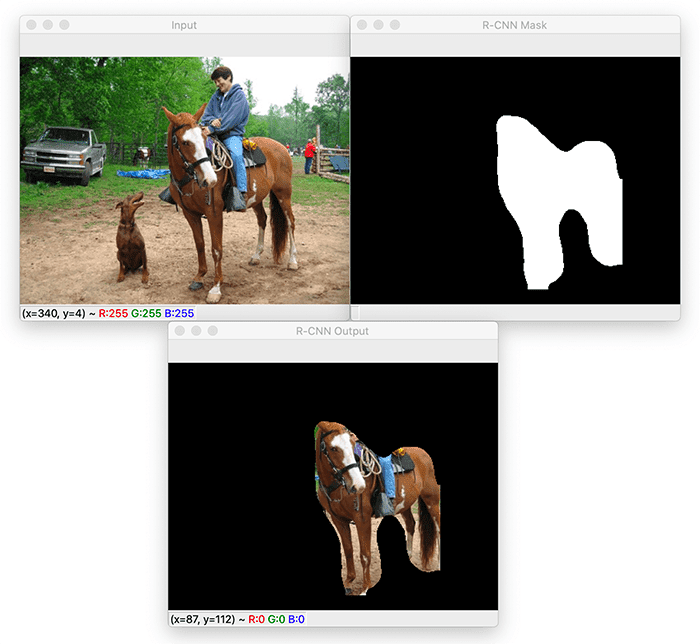Maximize the Input window
This screenshot has height=644, width=700.
[x=64, y=24]
